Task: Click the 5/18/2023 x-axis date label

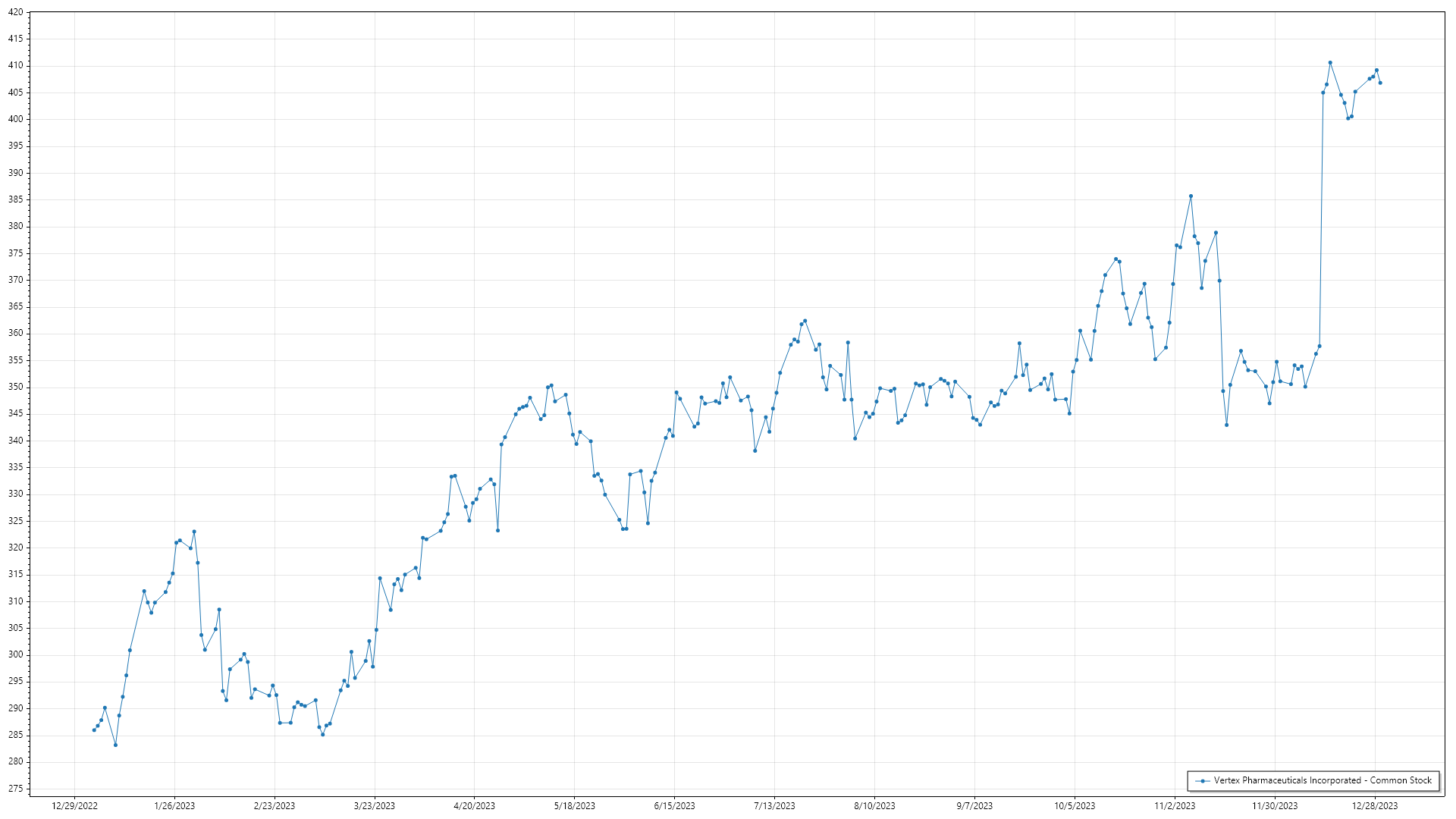Action: (574, 806)
